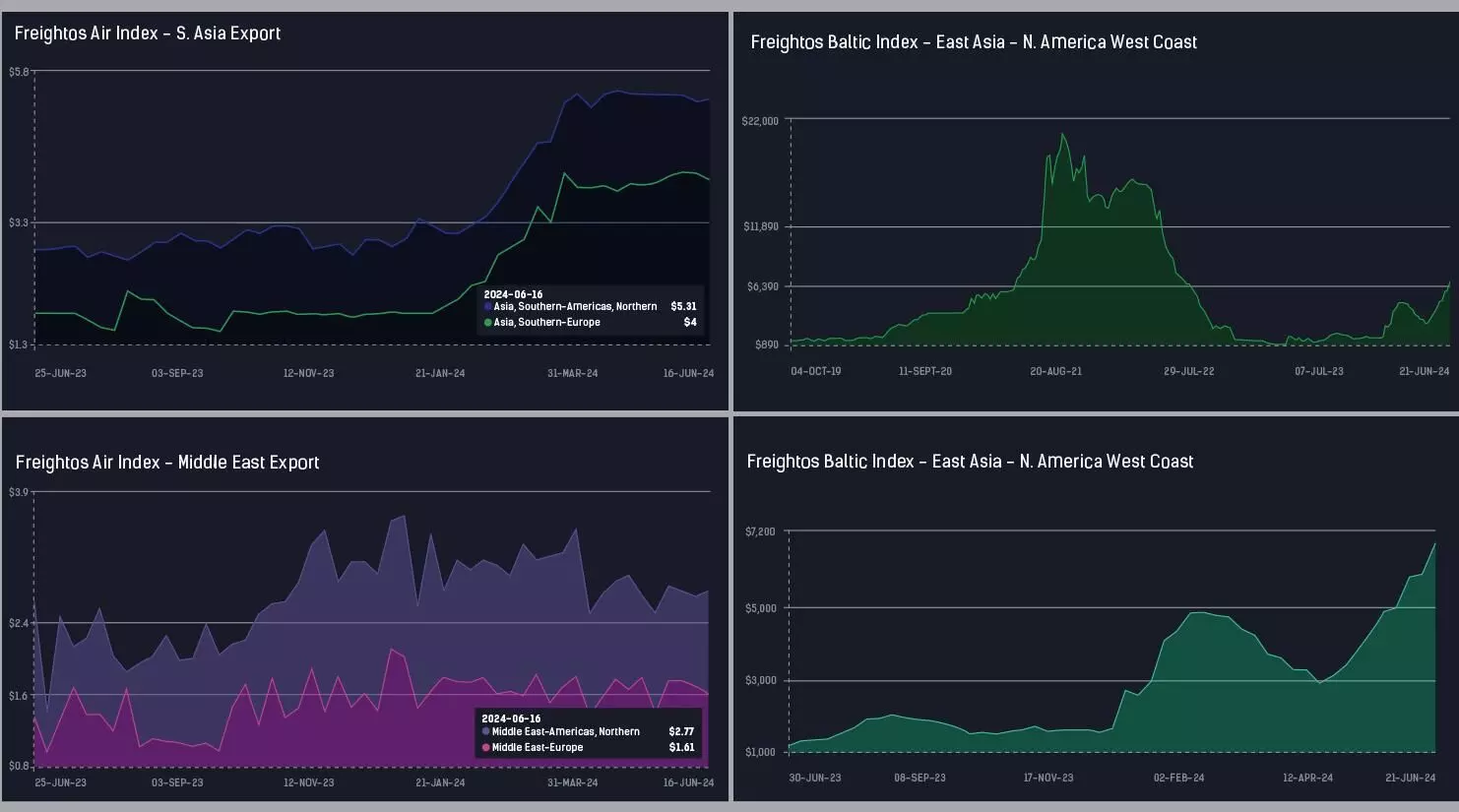Image resolution: width=1459 pixels, height=812 pixels.
Task: Click the $4 value in S. Asia tooltip
Action: click(690, 323)
